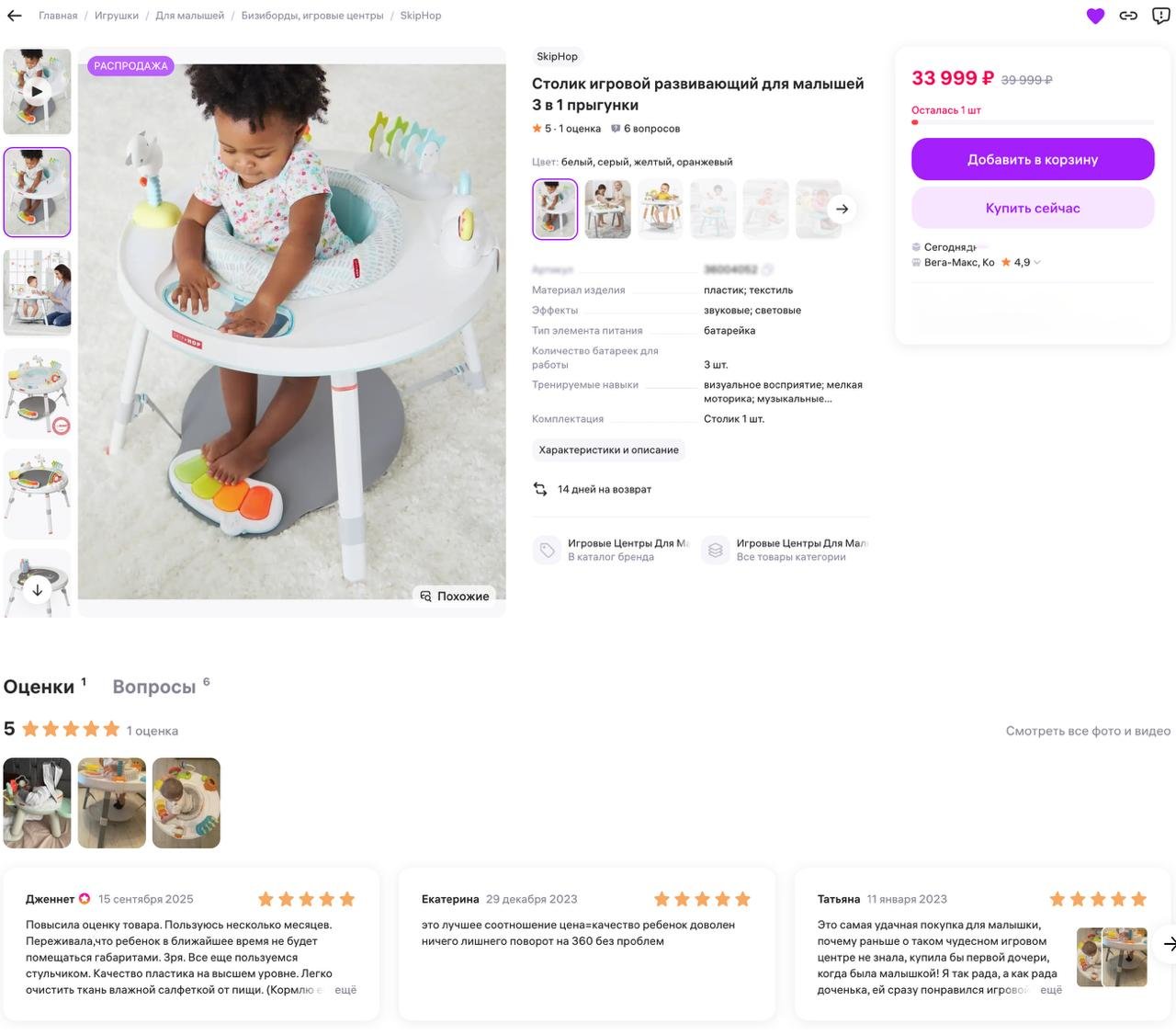1176x1035 pixels.
Task: Open brand catalog tag icon
Action: click(x=547, y=550)
